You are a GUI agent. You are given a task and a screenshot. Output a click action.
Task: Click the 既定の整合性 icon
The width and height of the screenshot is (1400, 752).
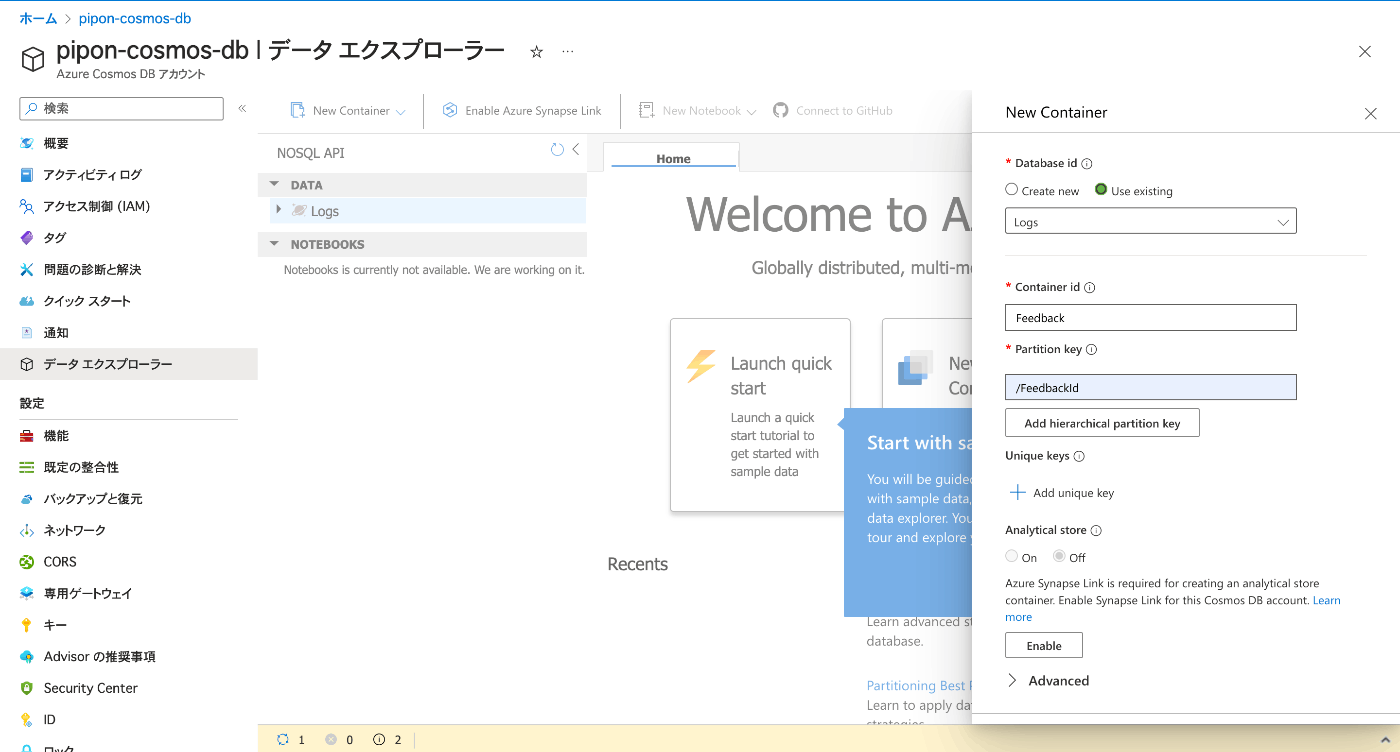pos(27,467)
